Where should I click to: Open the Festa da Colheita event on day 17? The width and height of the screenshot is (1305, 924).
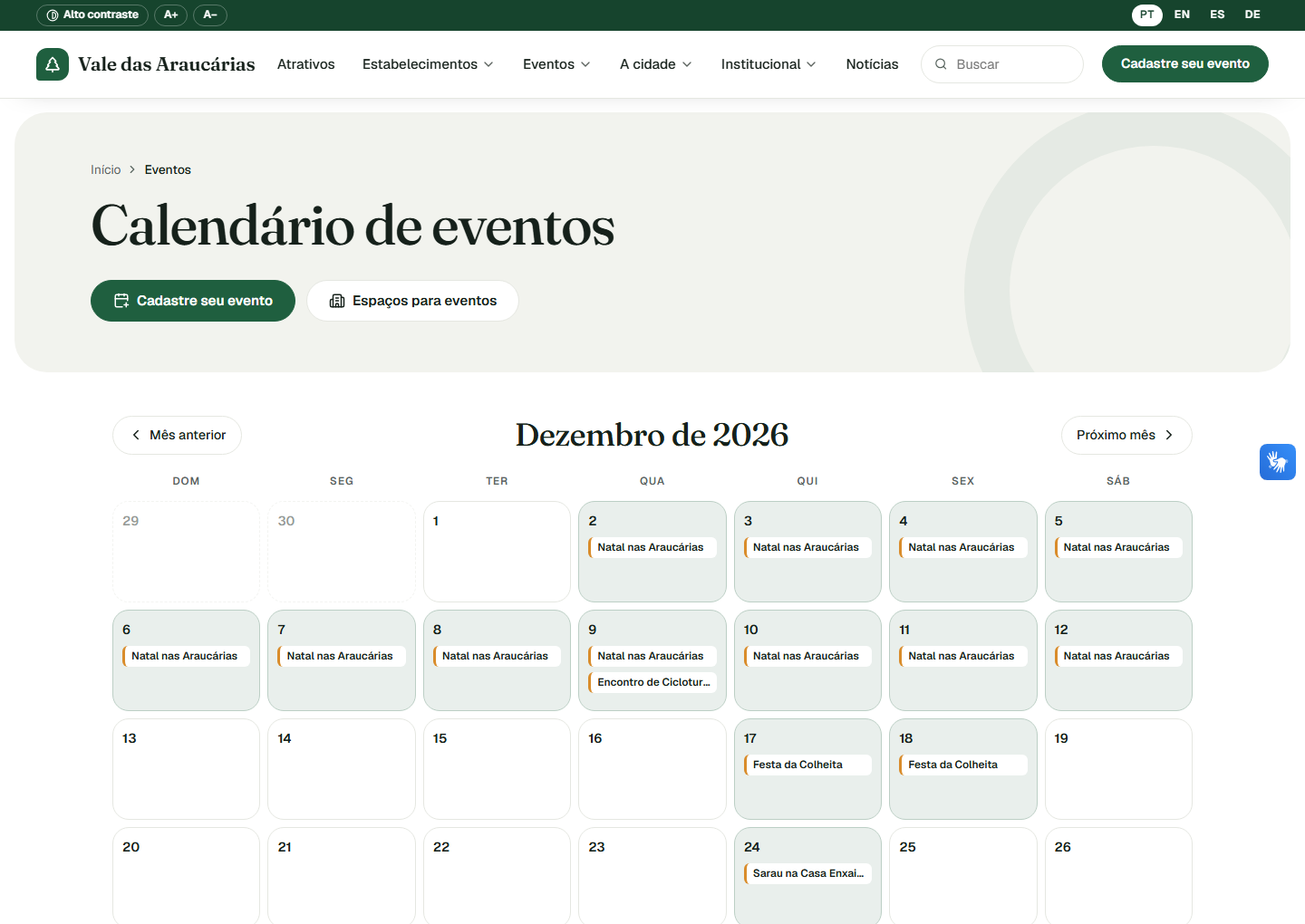(807, 765)
